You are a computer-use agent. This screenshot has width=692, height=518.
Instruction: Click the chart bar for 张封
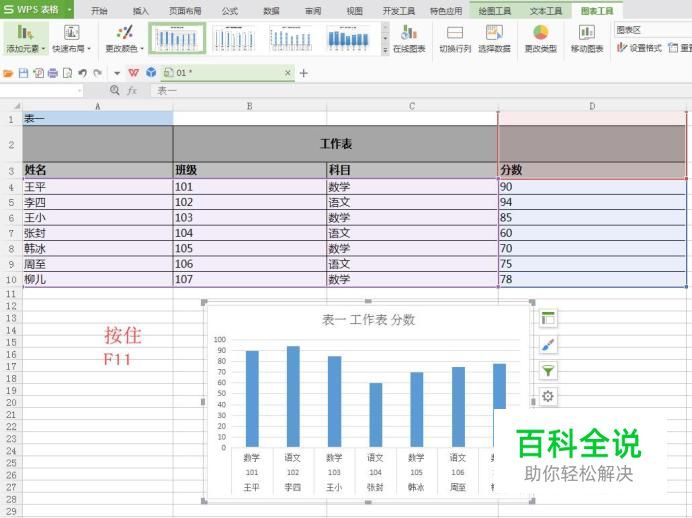(x=376, y=415)
